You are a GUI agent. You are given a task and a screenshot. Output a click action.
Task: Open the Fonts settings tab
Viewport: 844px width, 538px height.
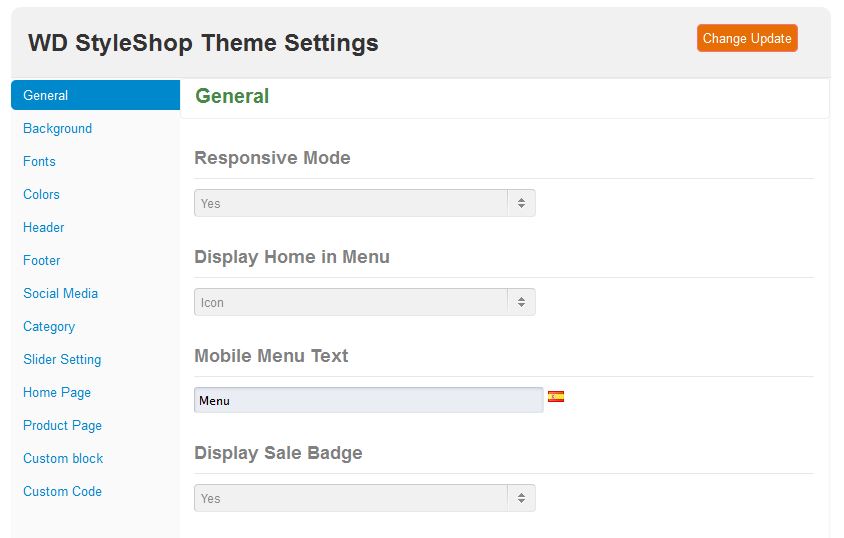point(40,162)
